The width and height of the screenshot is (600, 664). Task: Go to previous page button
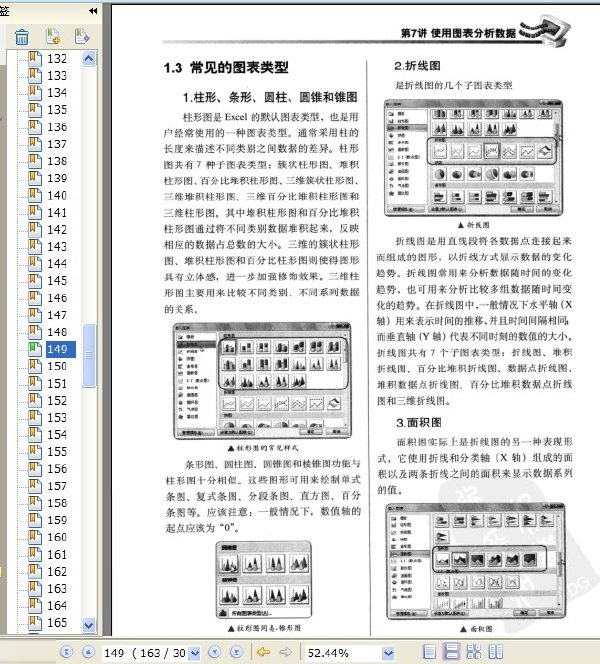click(x=88, y=652)
